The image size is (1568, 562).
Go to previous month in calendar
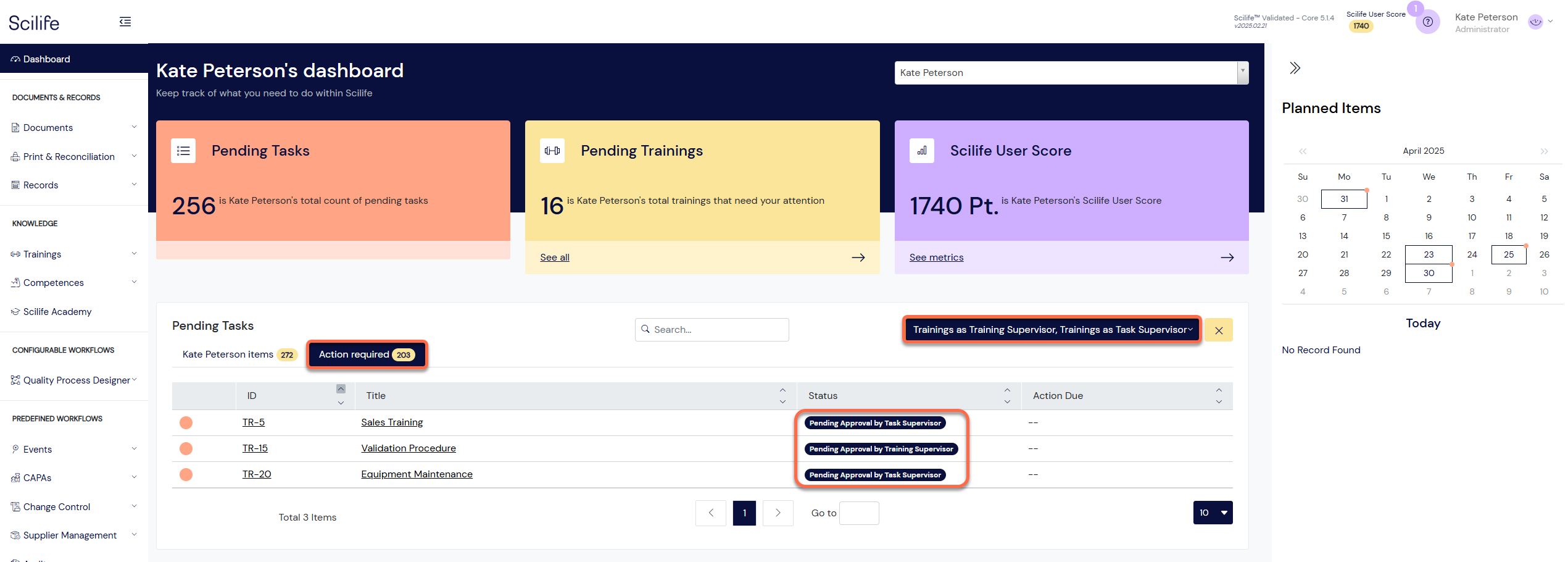click(x=1303, y=151)
